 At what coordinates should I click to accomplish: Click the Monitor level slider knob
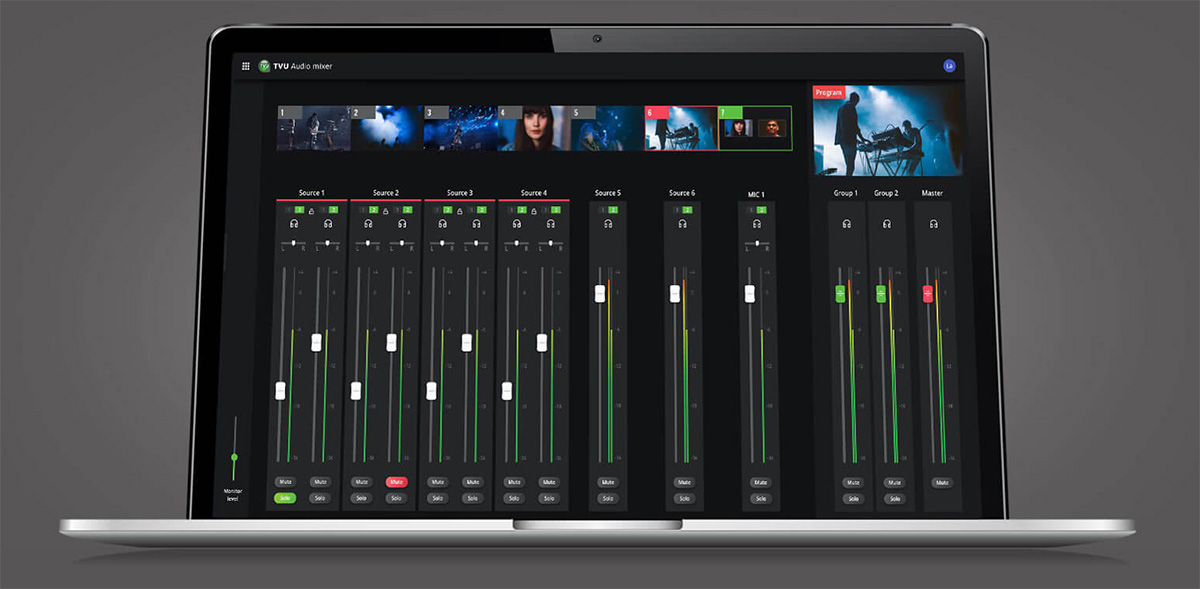click(x=234, y=458)
